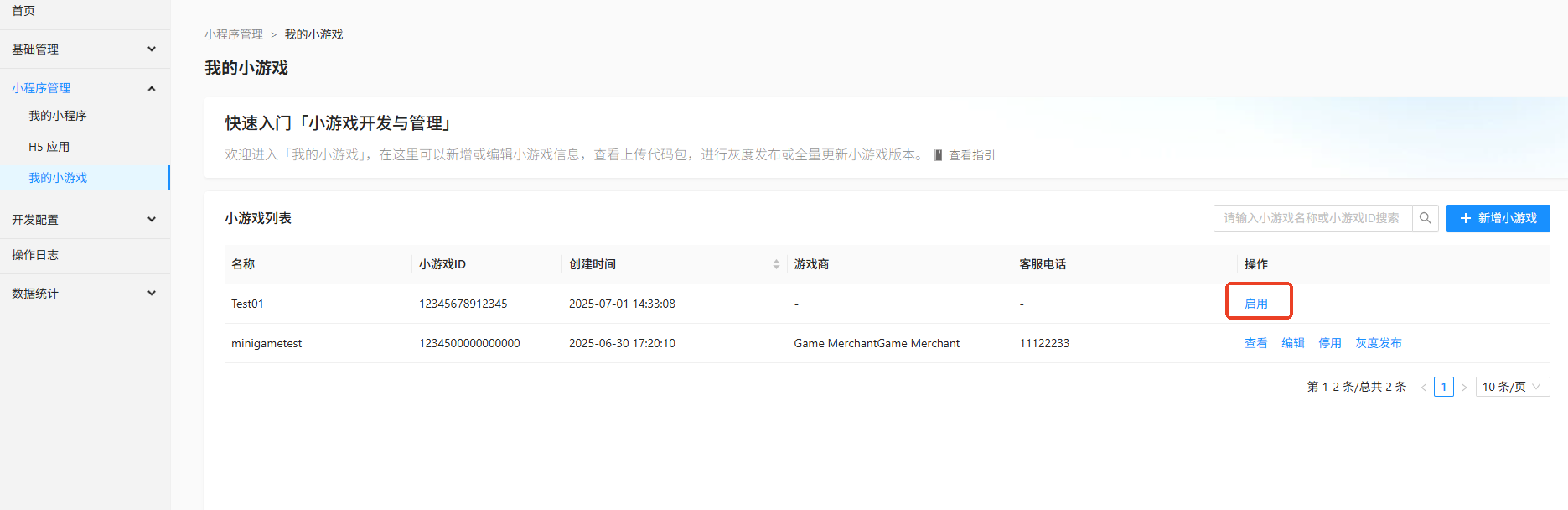This screenshot has height=510, width=1568.
Task: Open 操作日志 in the sidebar
Action: (x=35, y=255)
